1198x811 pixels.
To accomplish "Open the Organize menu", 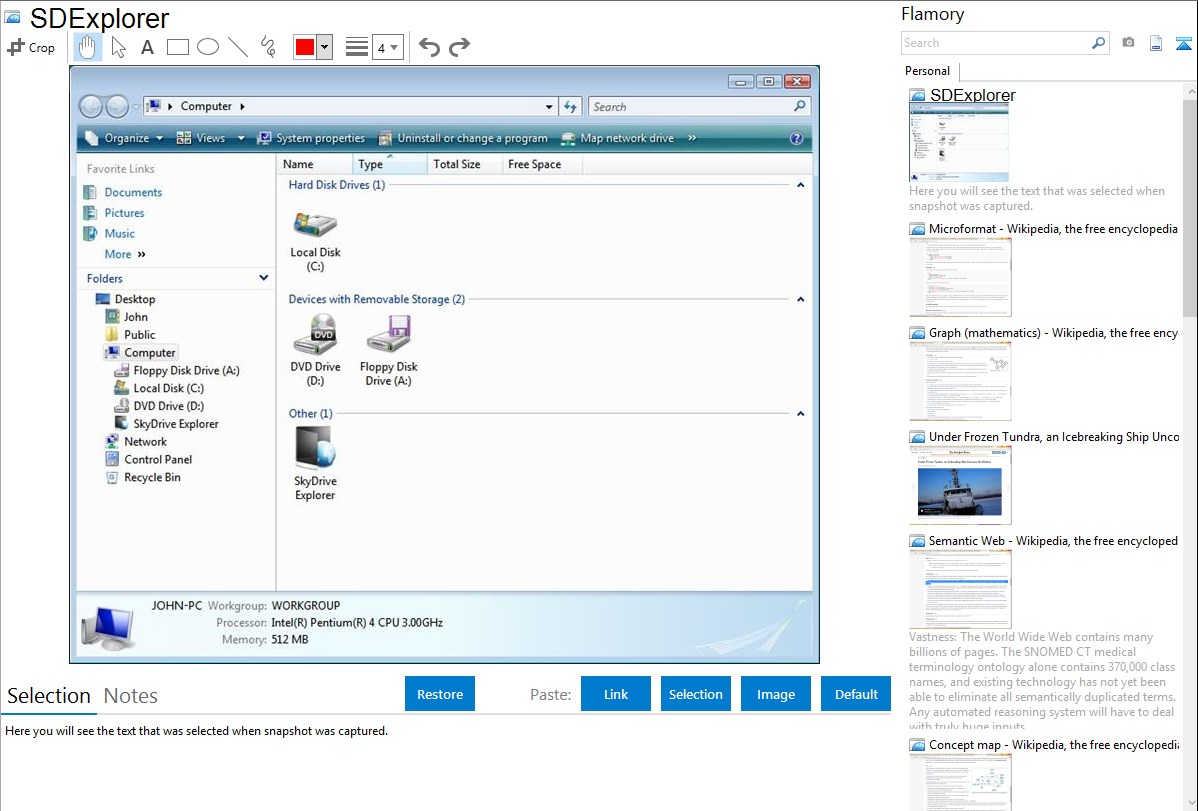I will 125,138.
